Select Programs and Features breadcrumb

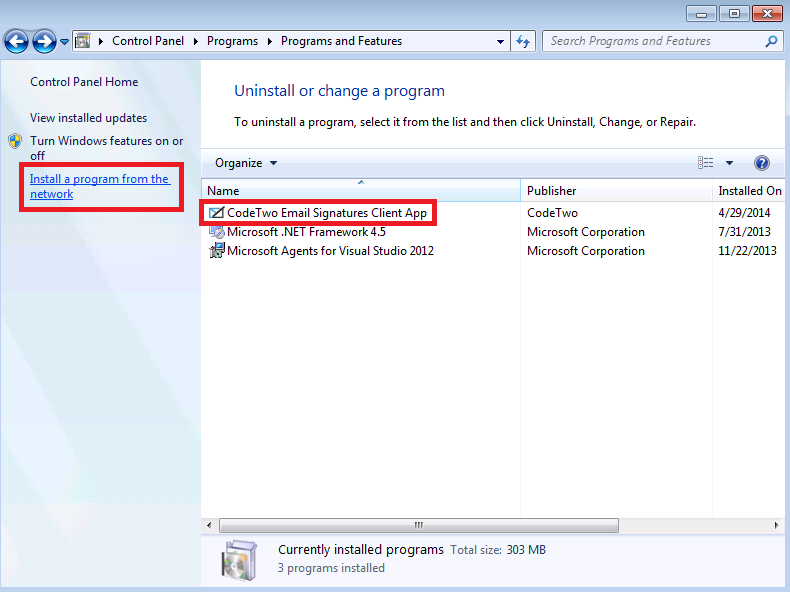341,41
